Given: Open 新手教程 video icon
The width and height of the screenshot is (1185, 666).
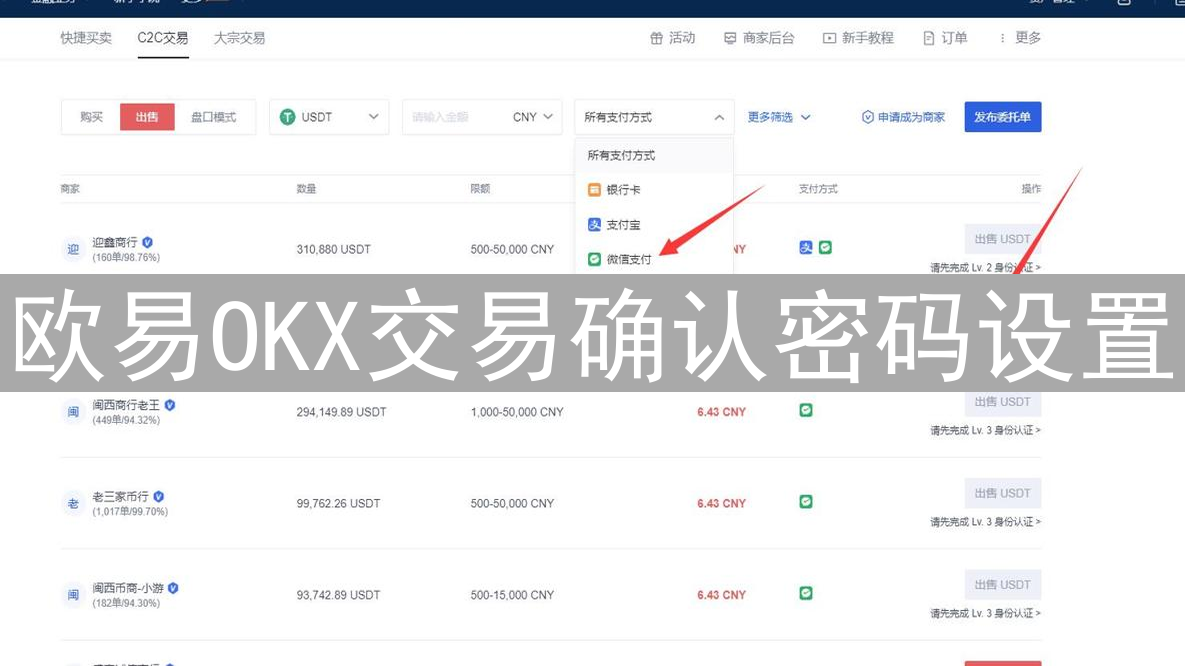Looking at the screenshot, I should tap(829, 39).
